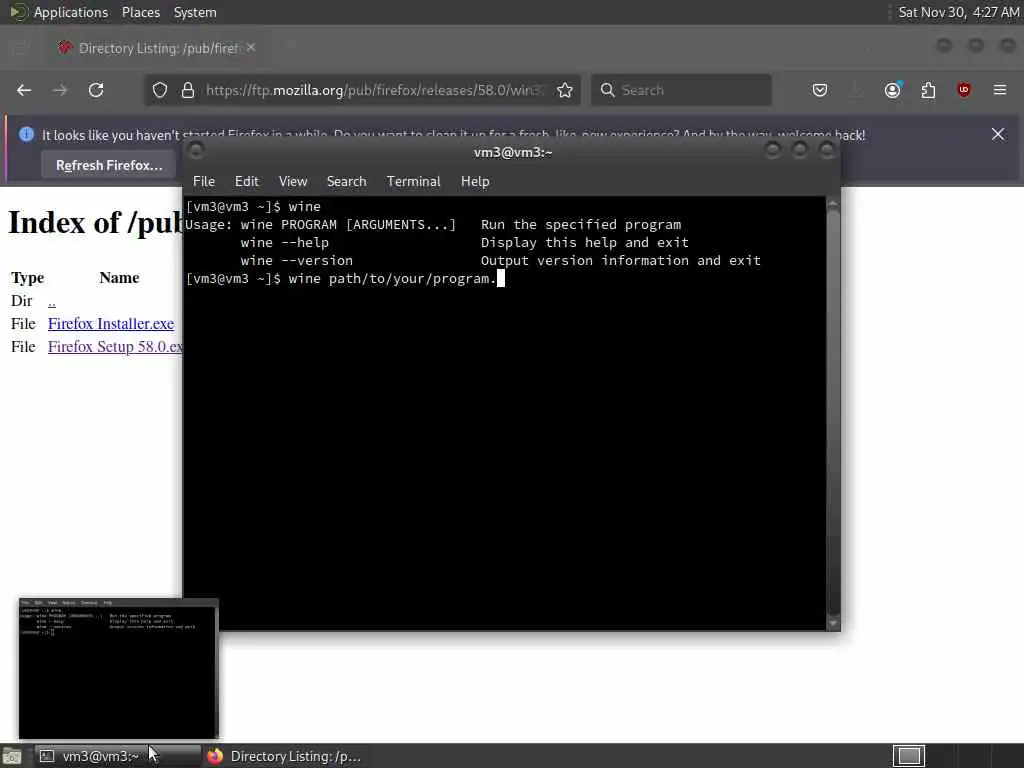Open the Places menu in top panel
Image resolution: width=1024 pixels, height=768 pixels.
click(140, 12)
